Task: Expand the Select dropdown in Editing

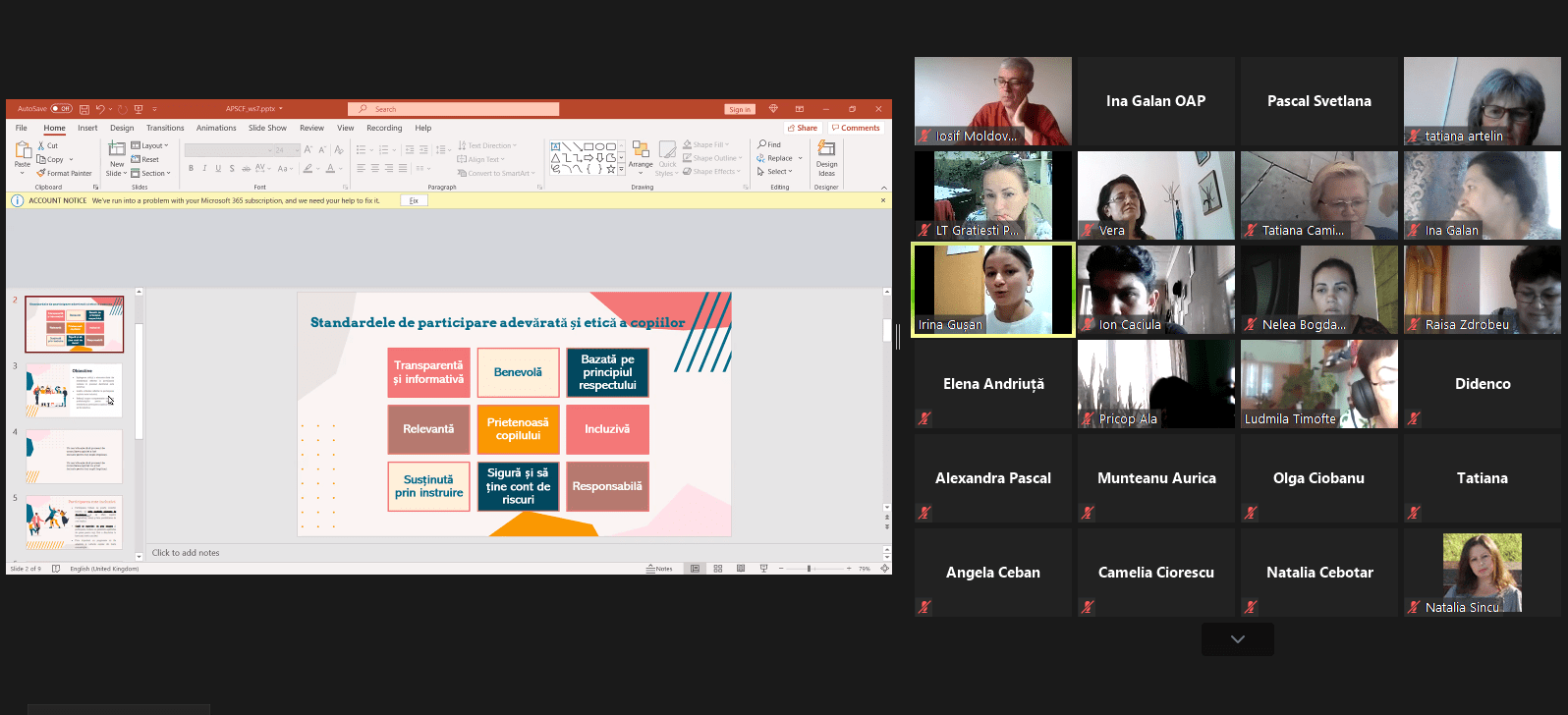Action: pos(774,171)
